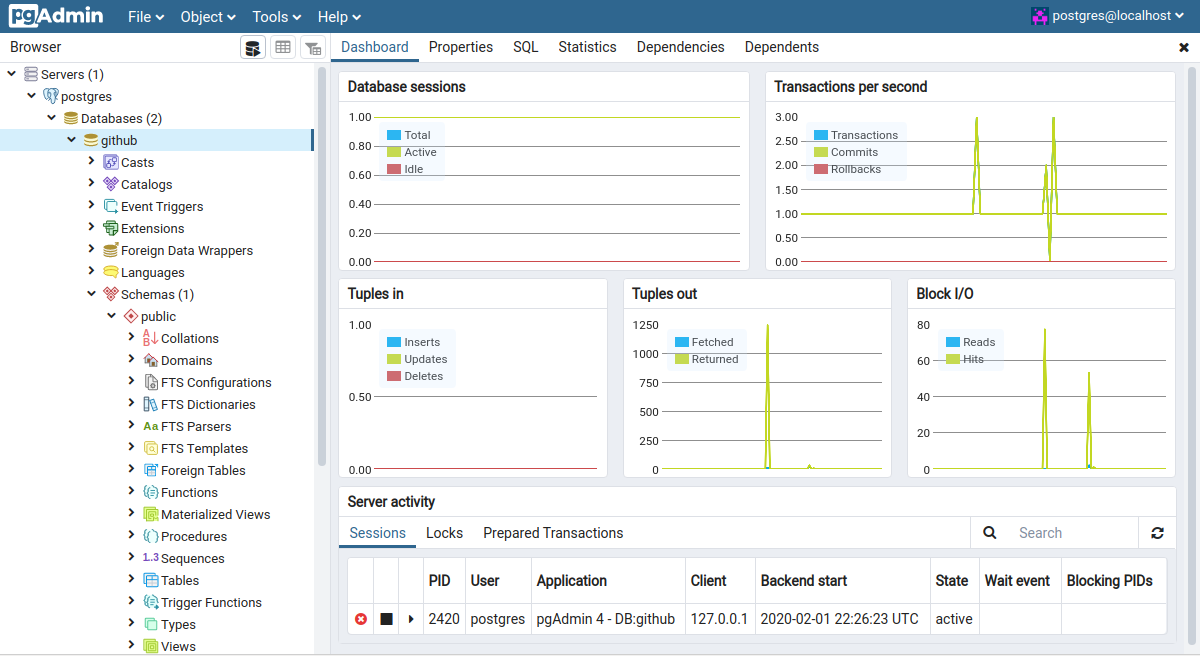Click the Catalogs node icon

pyautogui.click(x=111, y=184)
